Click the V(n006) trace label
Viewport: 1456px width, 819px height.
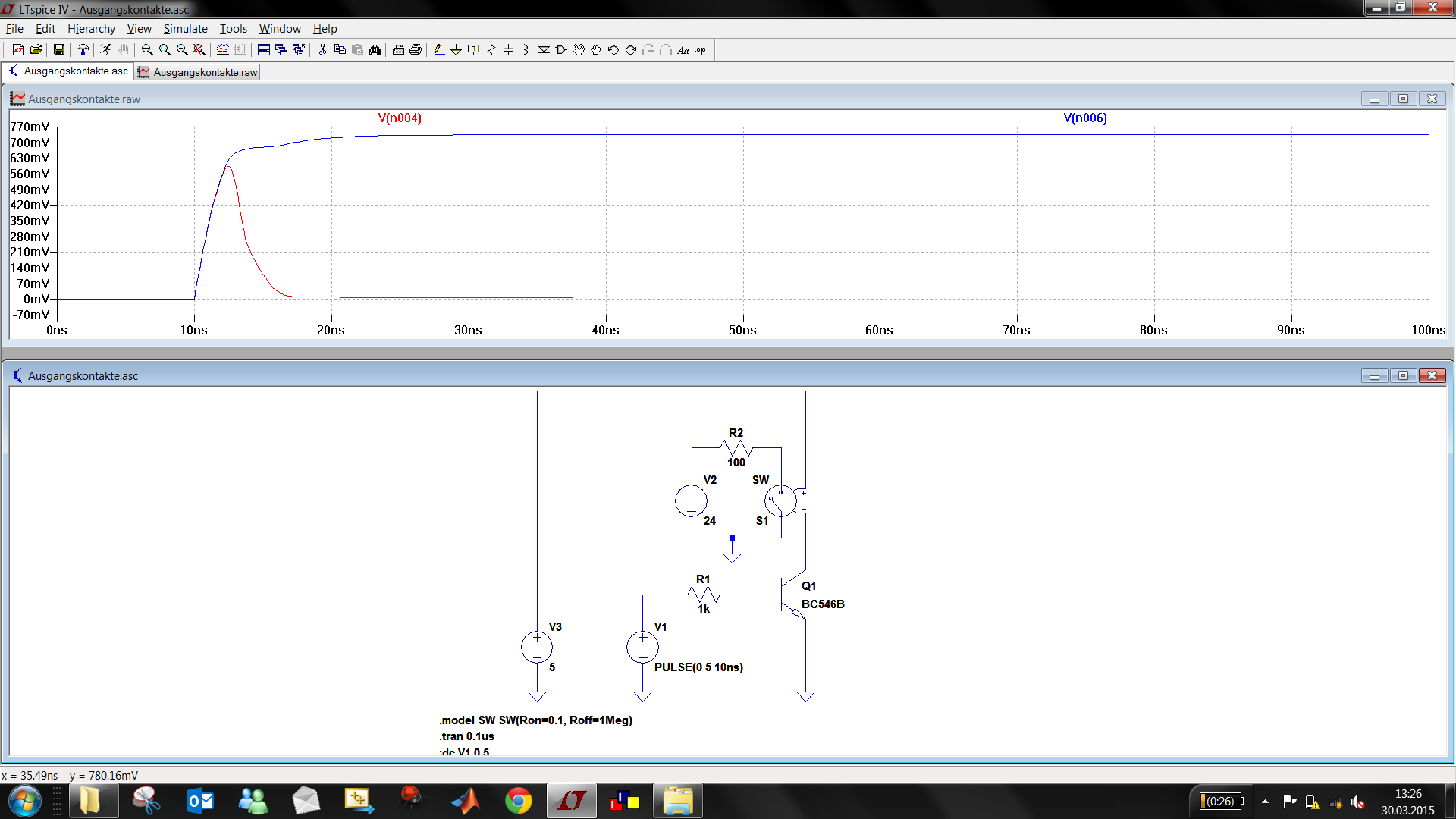click(1085, 118)
